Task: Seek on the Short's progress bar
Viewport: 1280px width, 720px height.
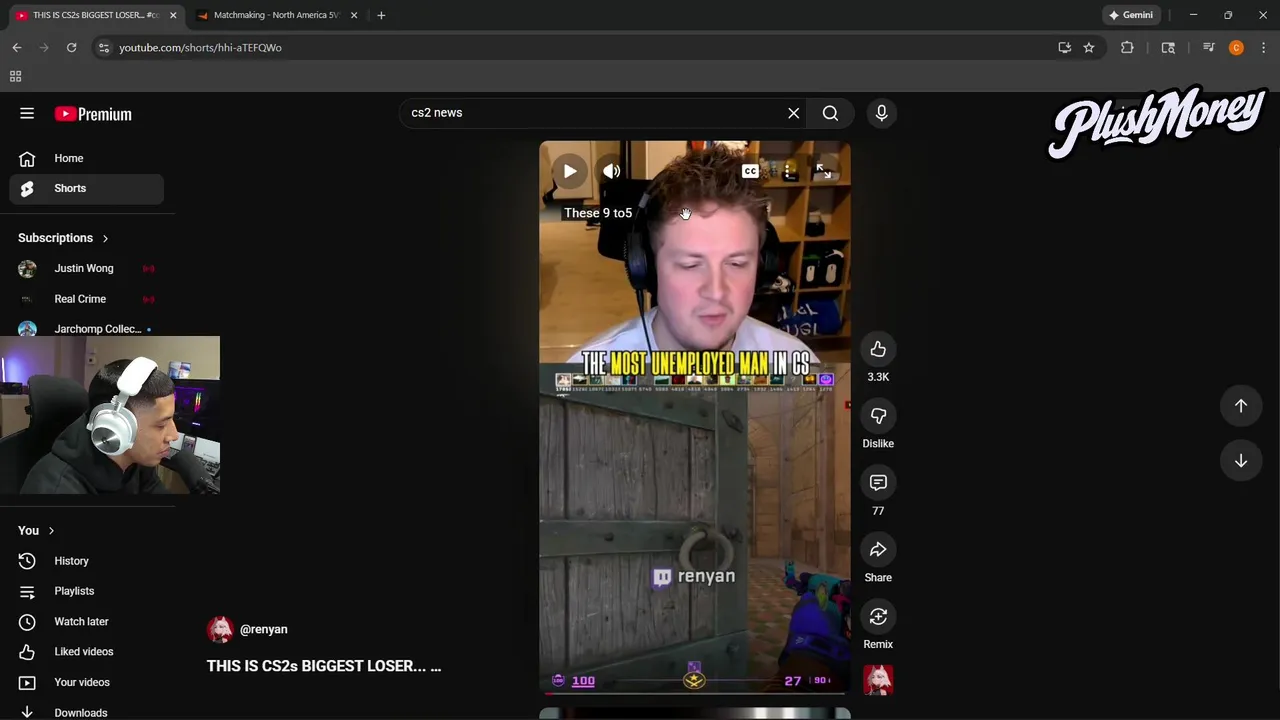Action: click(695, 693)
